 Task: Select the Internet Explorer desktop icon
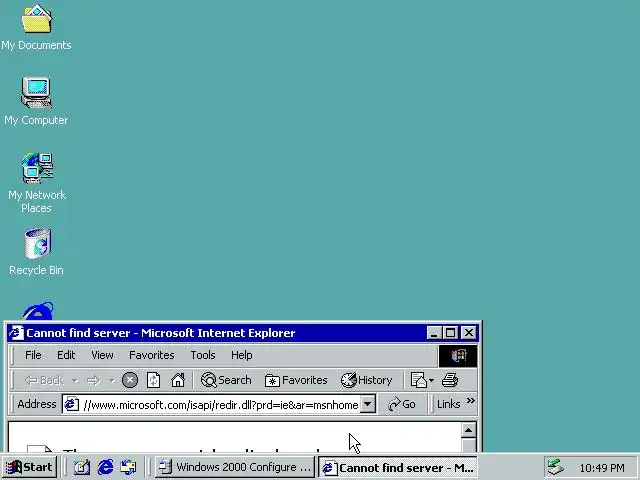38,311
